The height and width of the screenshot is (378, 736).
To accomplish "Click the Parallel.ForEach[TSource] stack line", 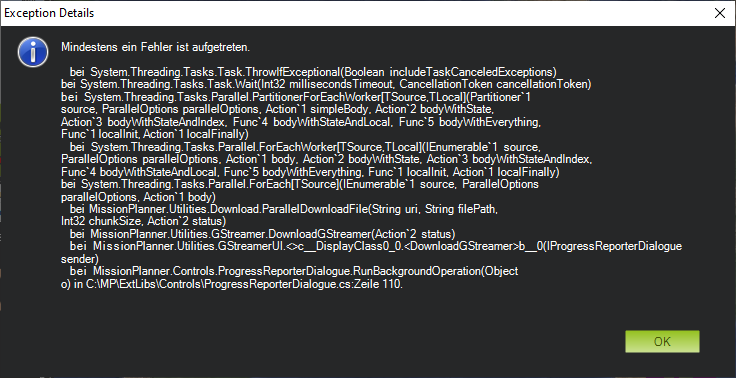I will [x=300, y=184].
